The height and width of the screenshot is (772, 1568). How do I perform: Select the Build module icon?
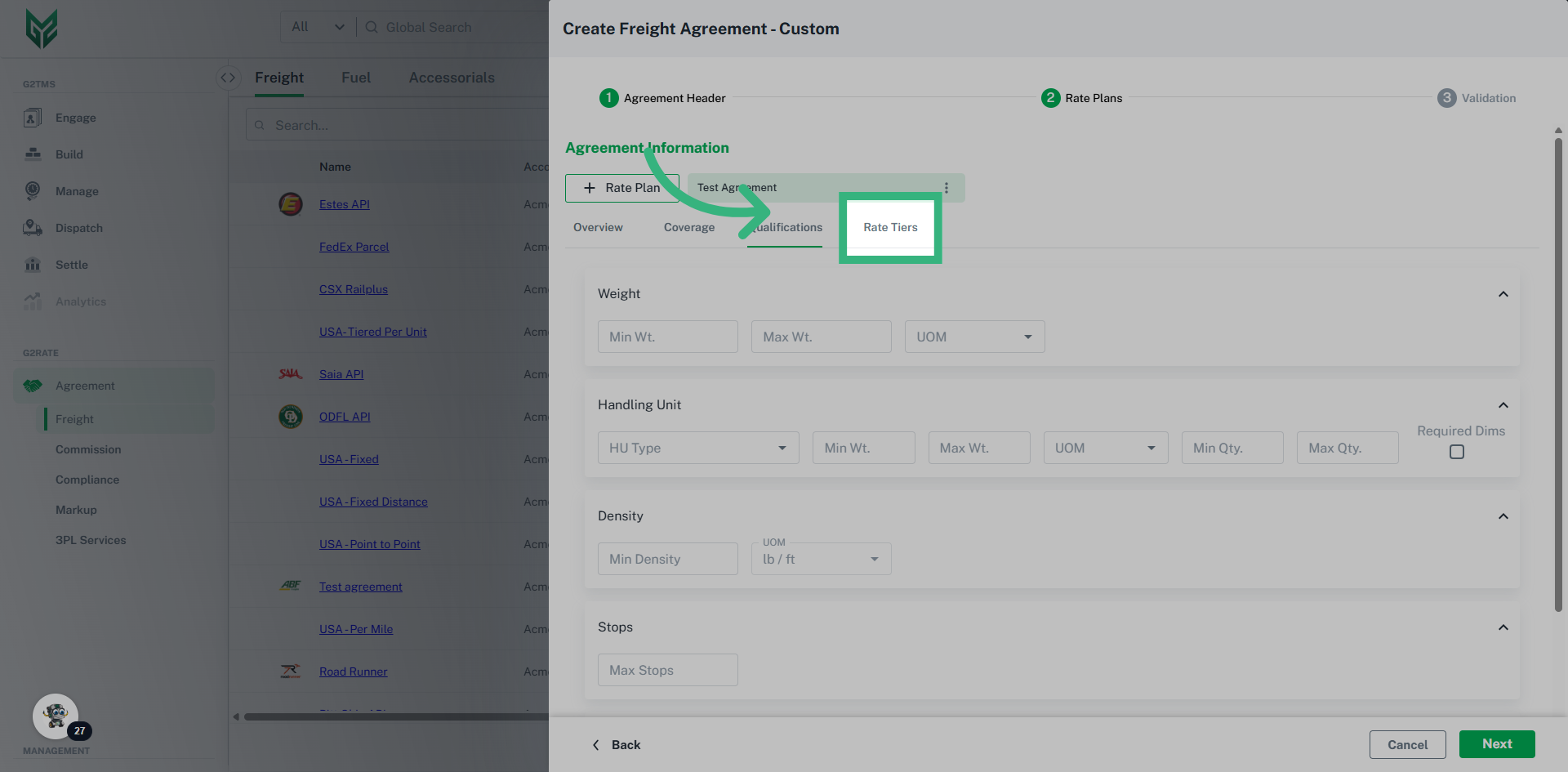pyautogui.click(x=32, y=154)
